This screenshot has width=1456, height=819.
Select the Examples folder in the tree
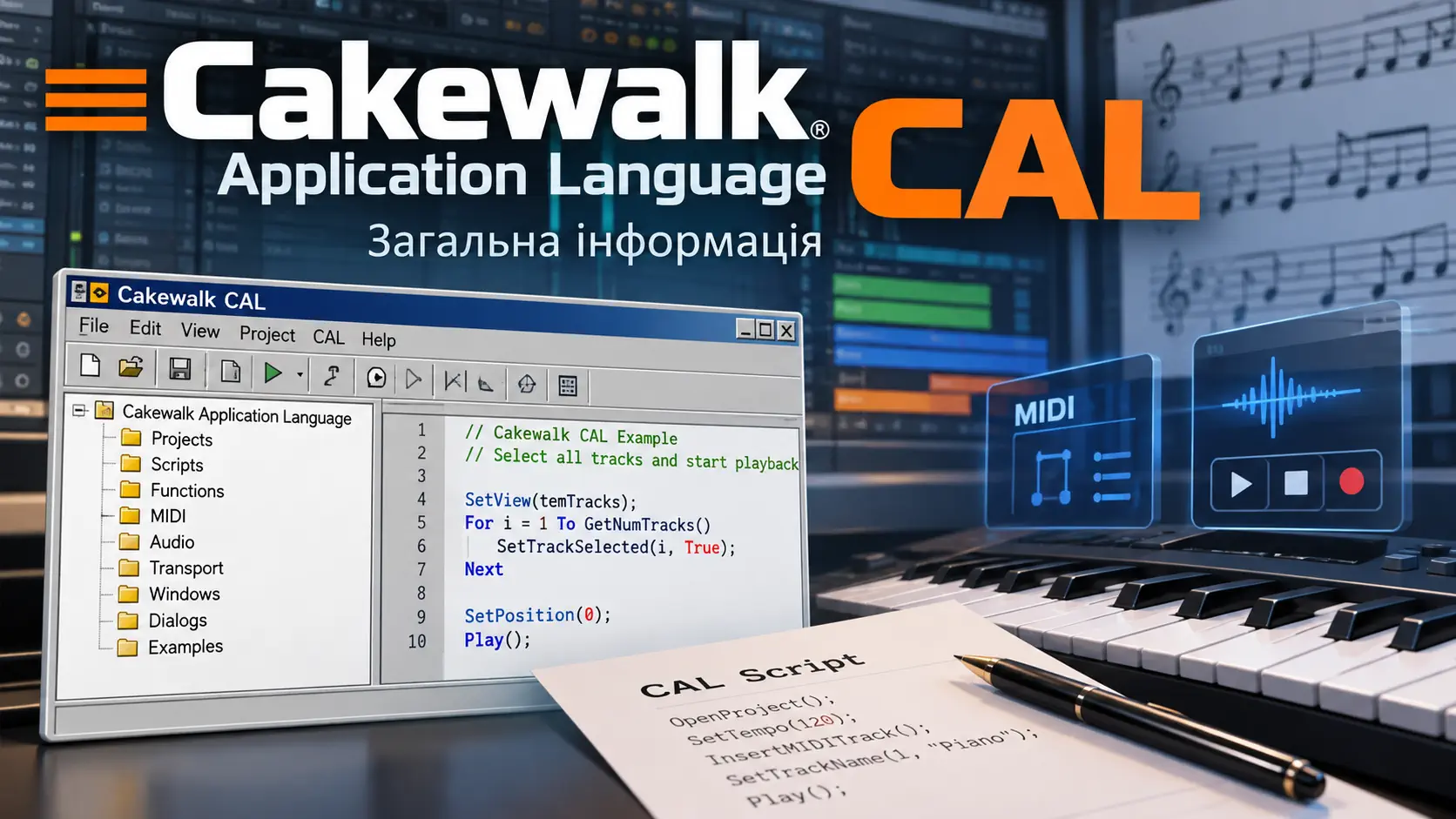coord(185,647)
